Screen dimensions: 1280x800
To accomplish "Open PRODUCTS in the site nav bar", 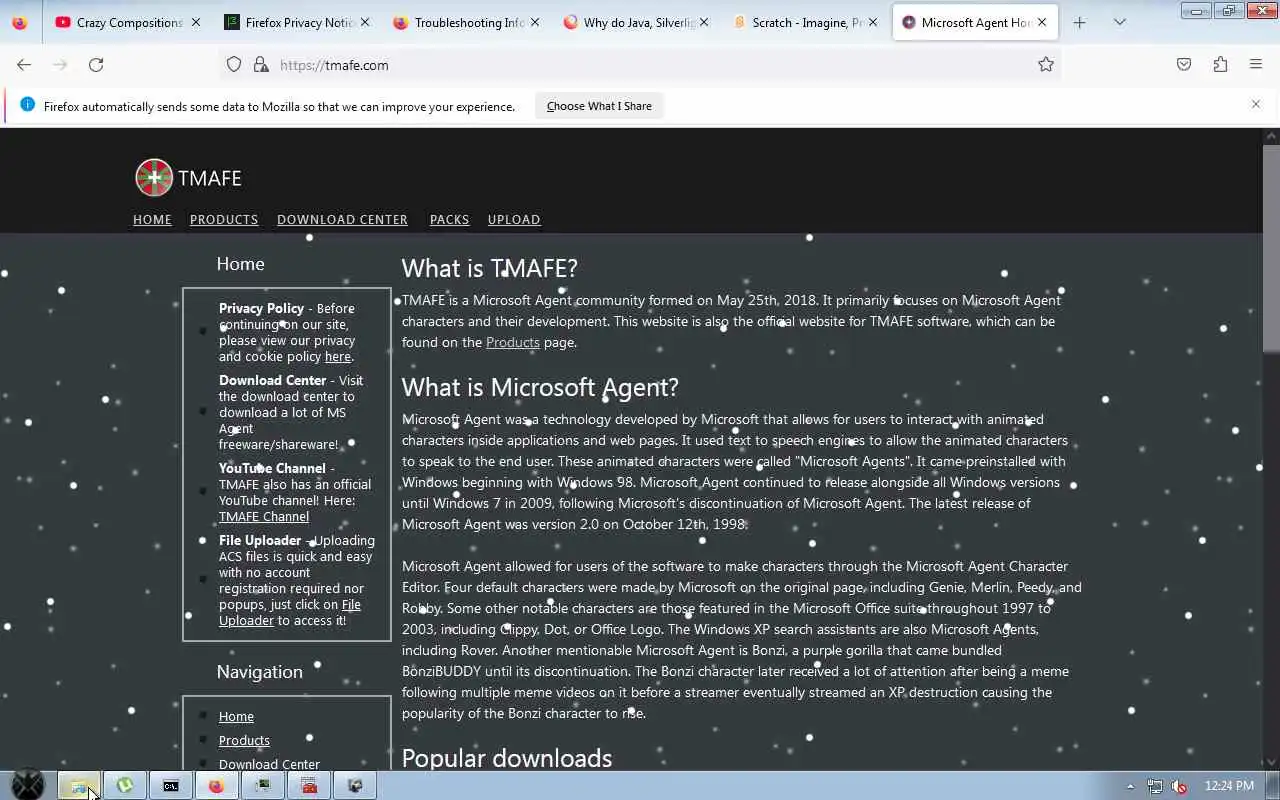I will pyautogui.click(x=224, y=220).
